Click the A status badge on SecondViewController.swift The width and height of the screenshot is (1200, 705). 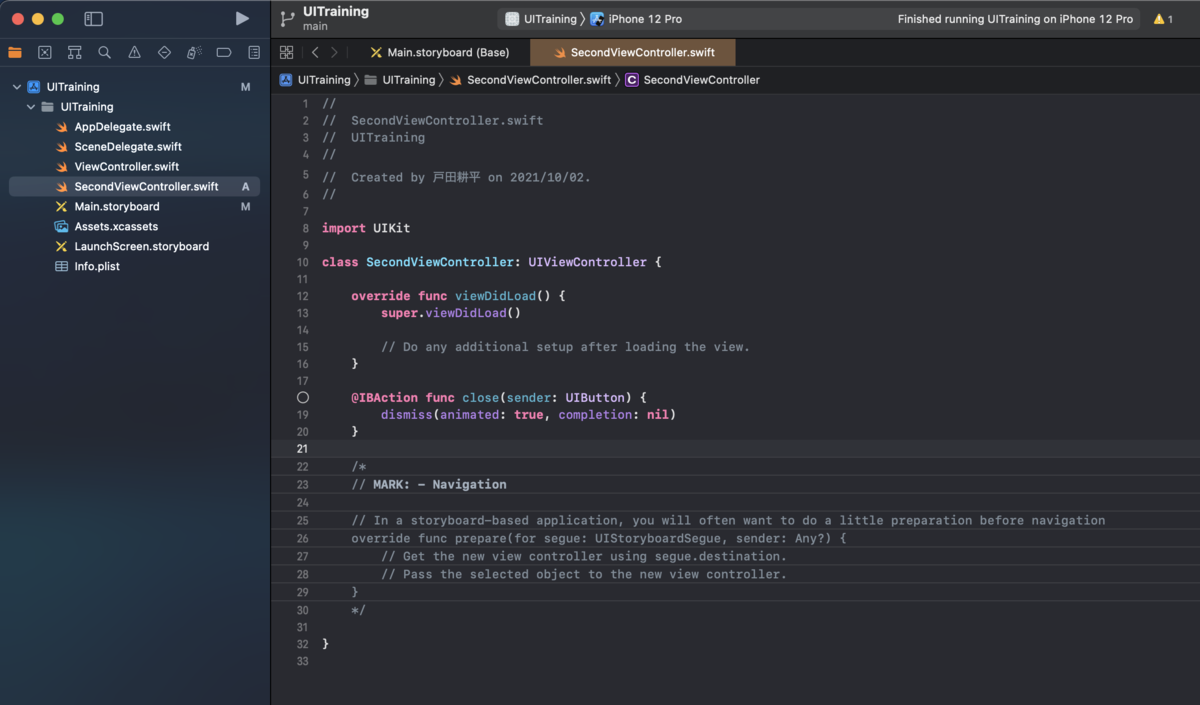[x=245, y=187]
